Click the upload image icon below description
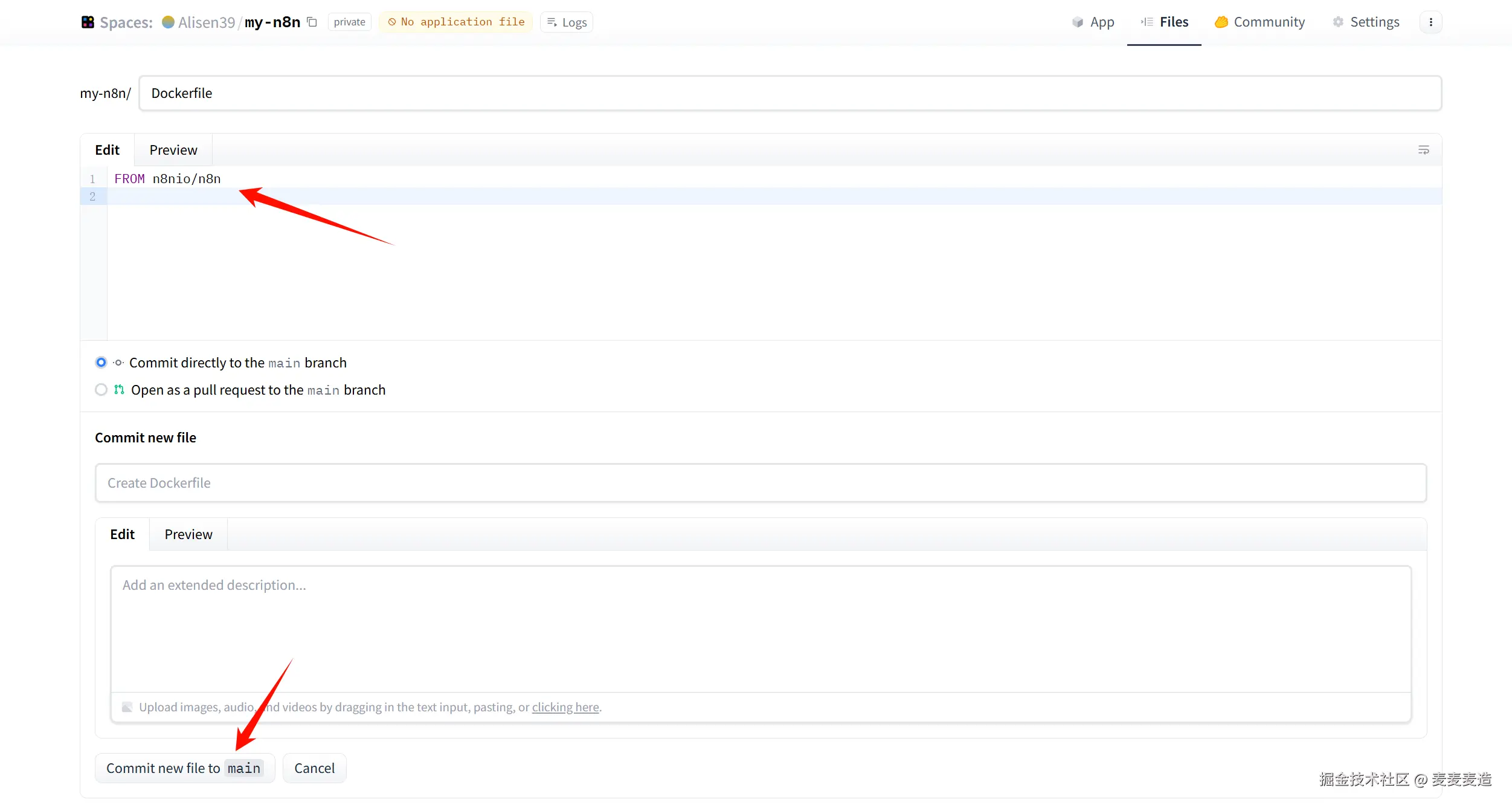Viewport: 1512px width, 808px height. 127,707
